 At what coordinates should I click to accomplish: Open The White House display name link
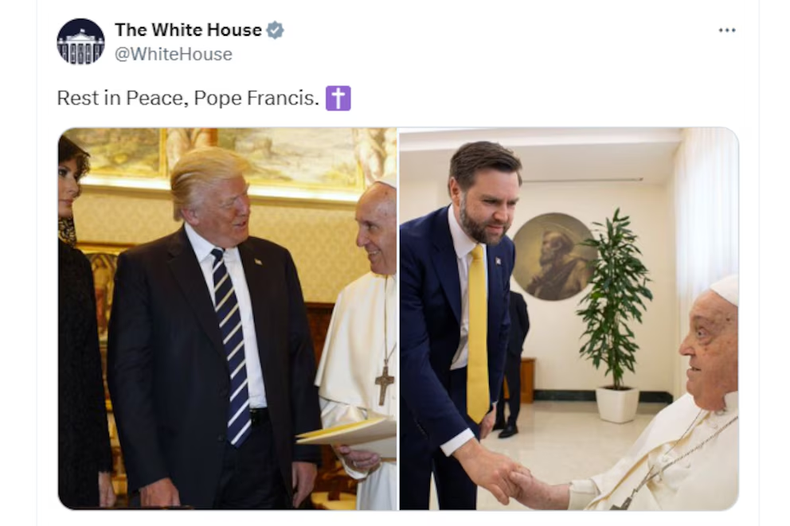pos(188,30)
